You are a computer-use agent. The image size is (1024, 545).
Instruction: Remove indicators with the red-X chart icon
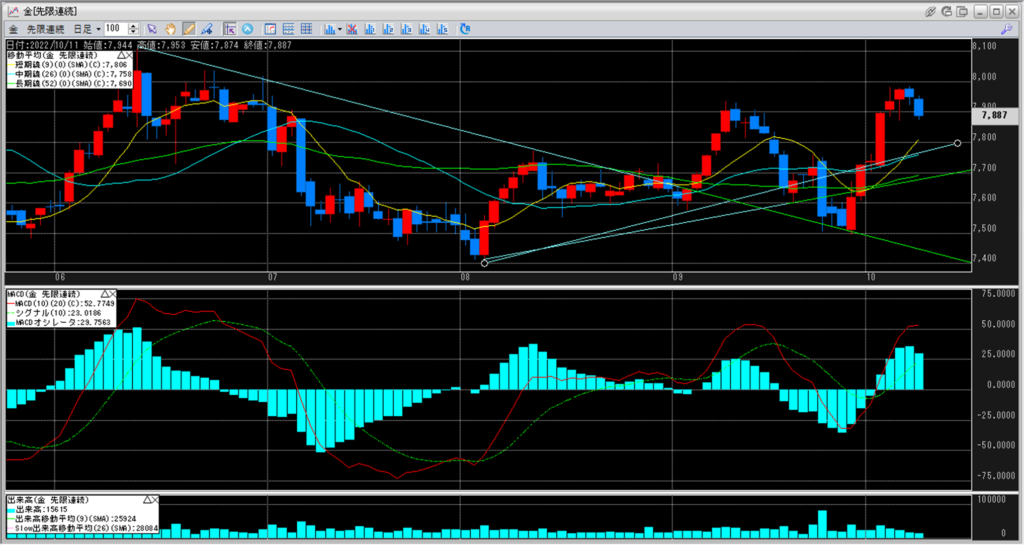(352, 29)
